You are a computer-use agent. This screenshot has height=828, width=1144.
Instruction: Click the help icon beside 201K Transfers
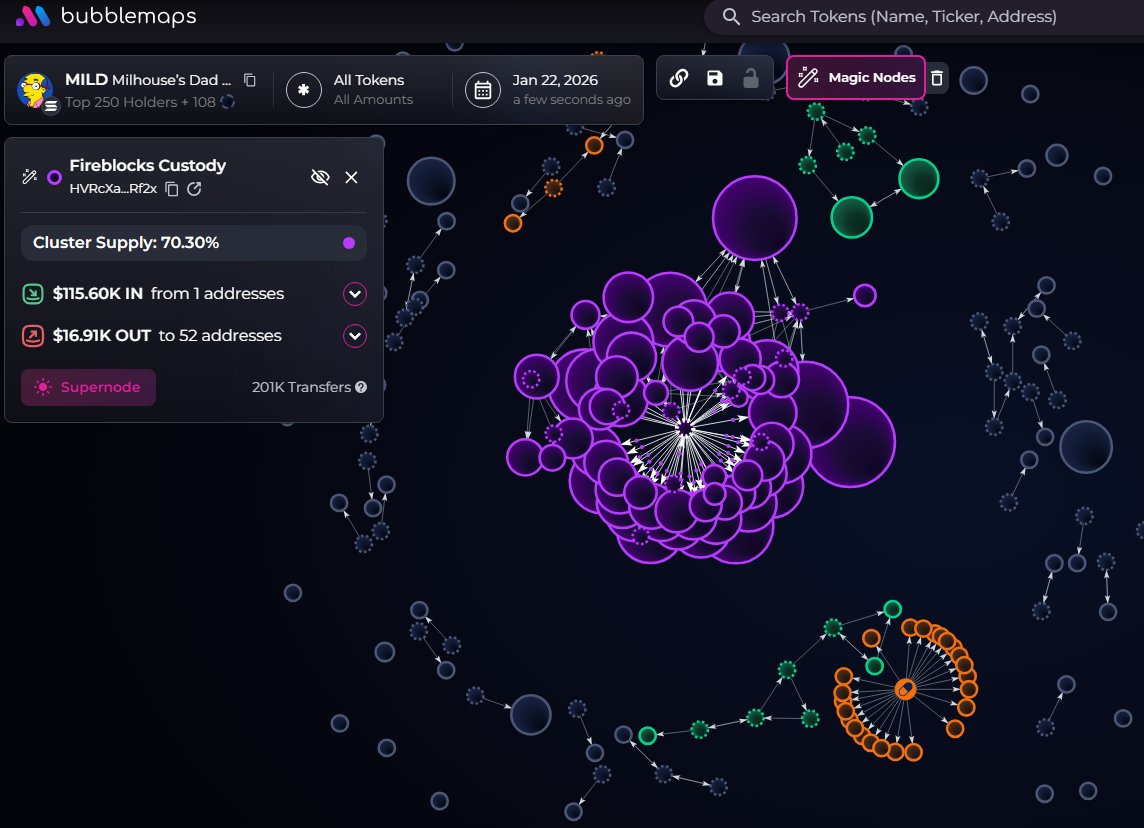[x=361, y=387]
